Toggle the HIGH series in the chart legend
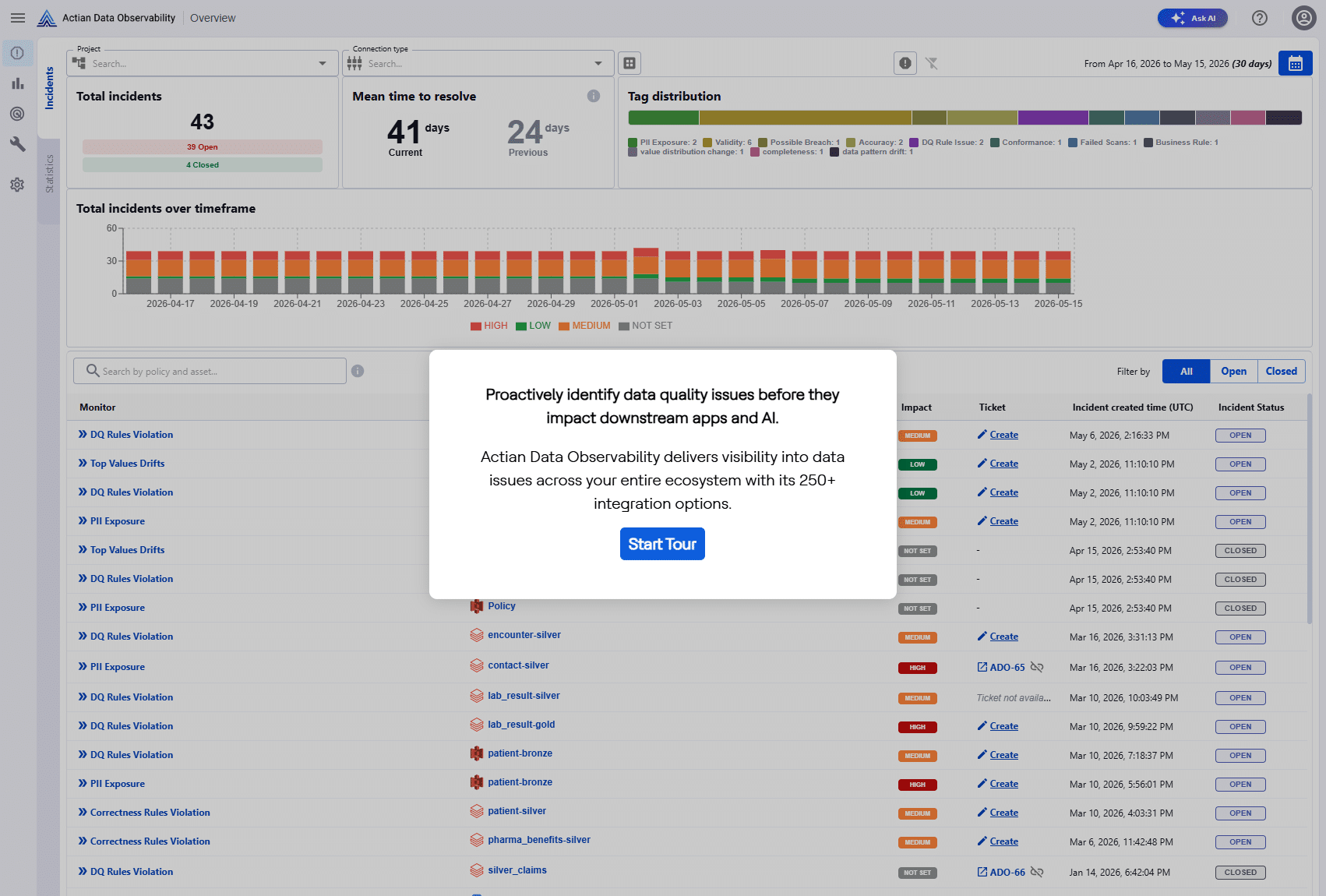This screenshot has height=896, width=1326. (488, 326)
